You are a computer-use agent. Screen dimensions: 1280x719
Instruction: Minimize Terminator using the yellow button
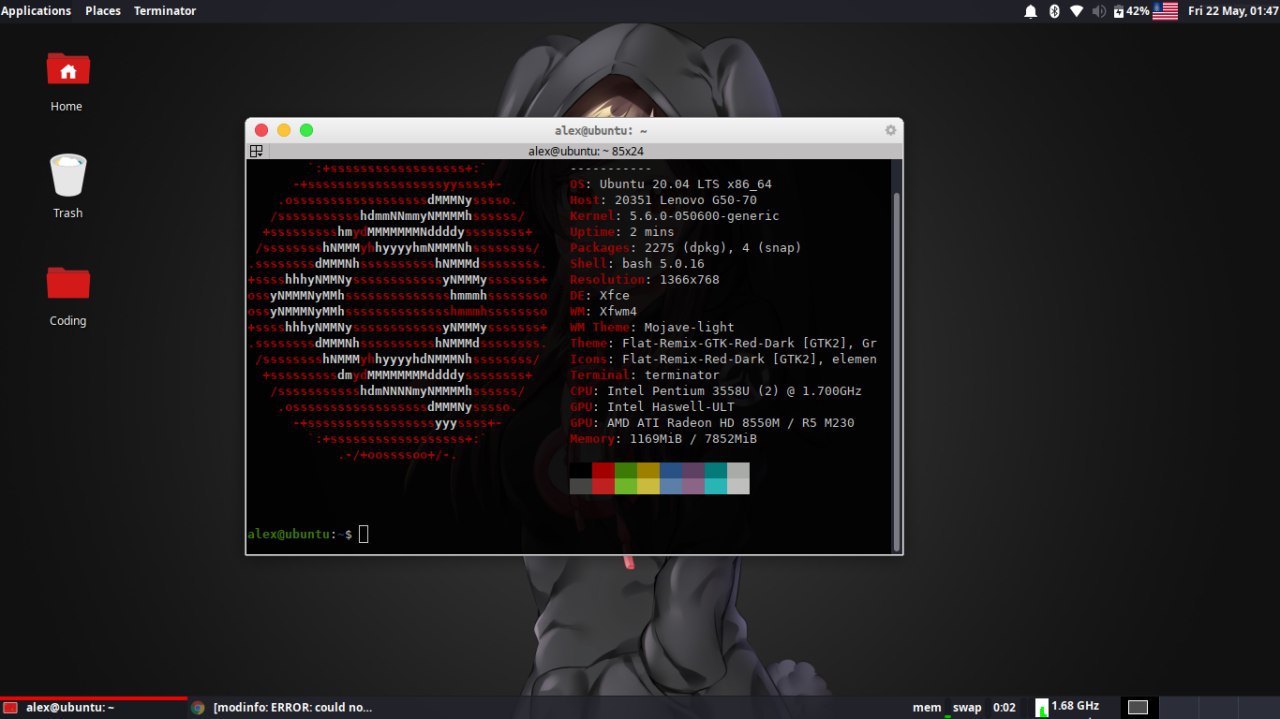284,130
